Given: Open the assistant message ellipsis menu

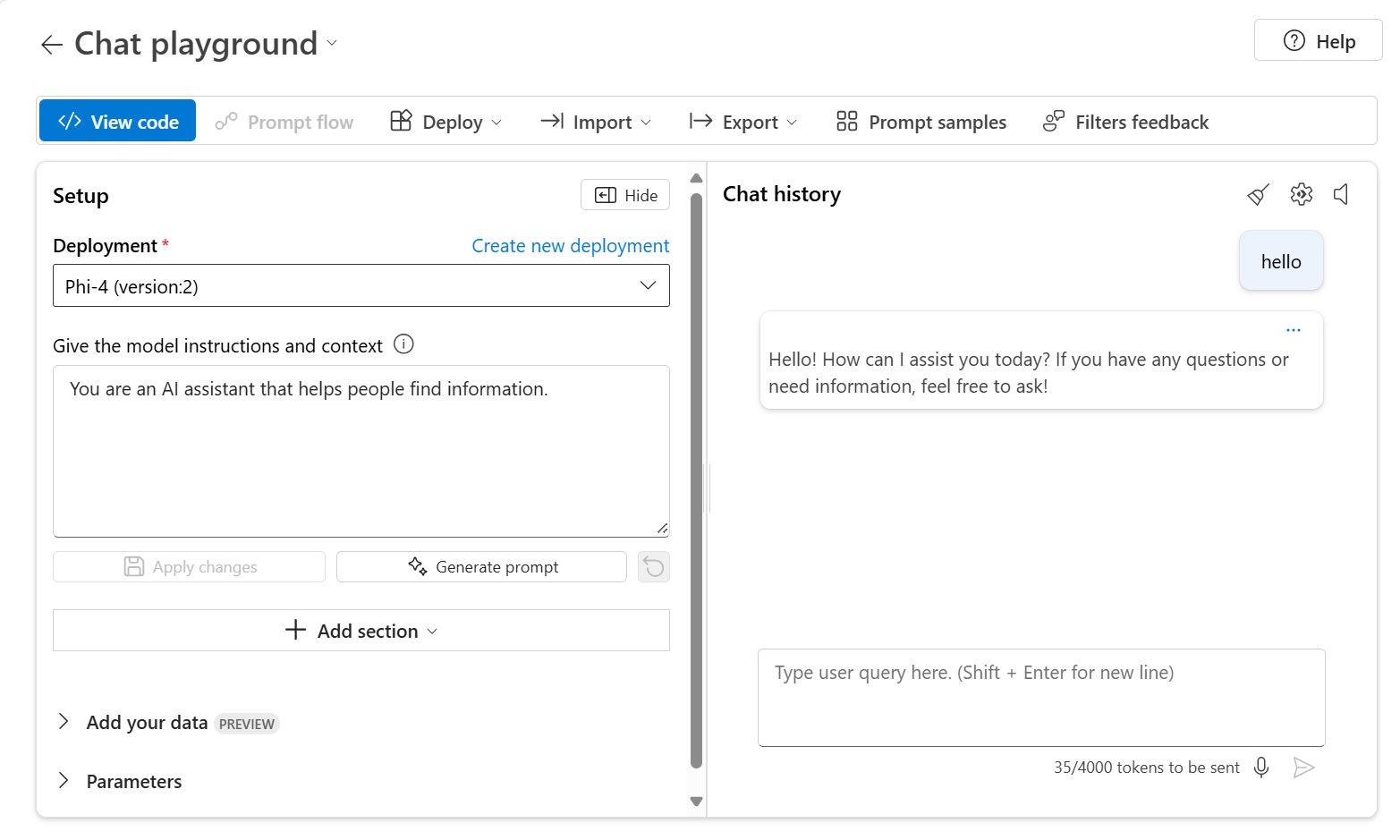Looking at the screenshot, I should 1294,330.
